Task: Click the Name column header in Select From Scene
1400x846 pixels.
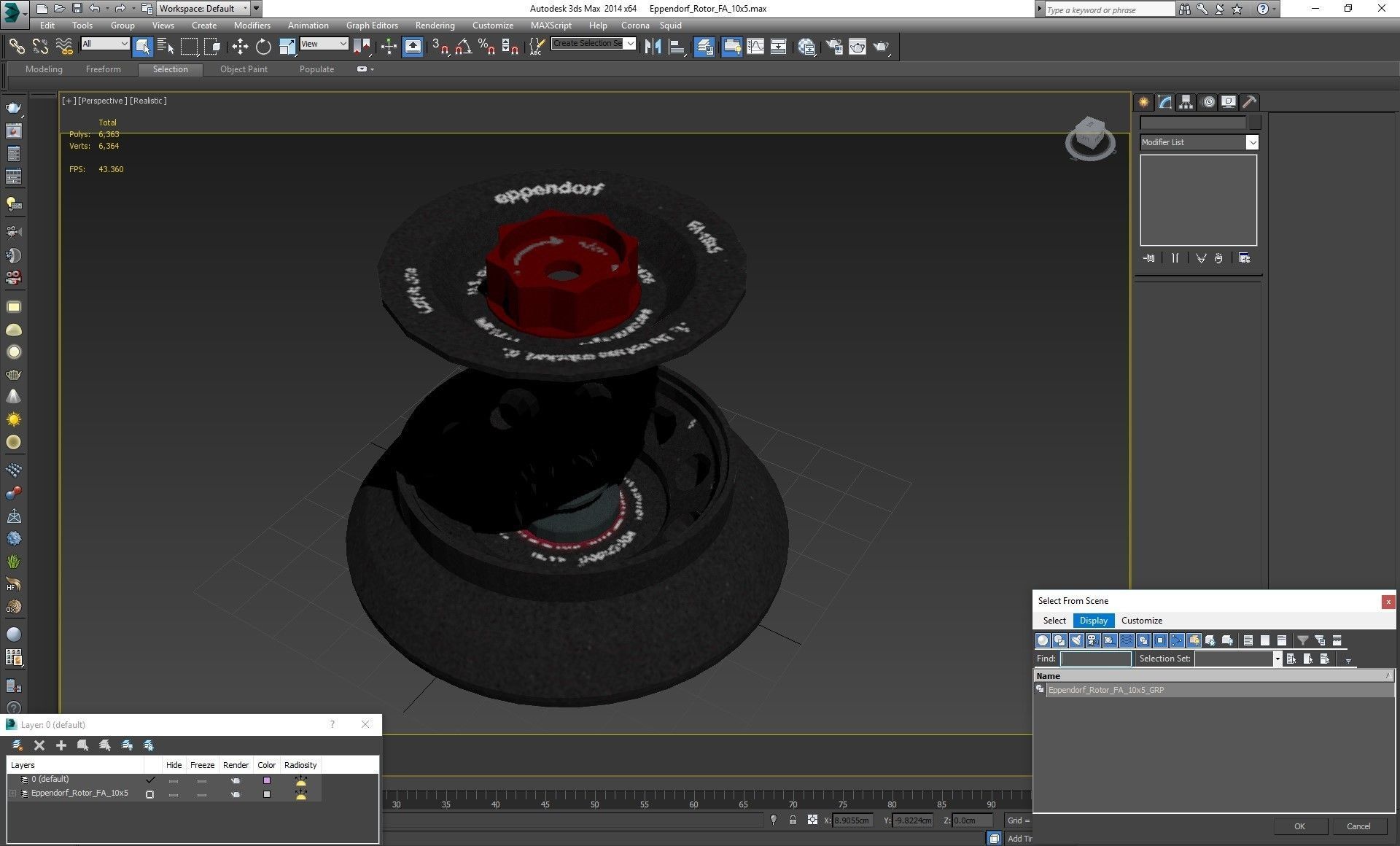Action: pos(1213,676)
